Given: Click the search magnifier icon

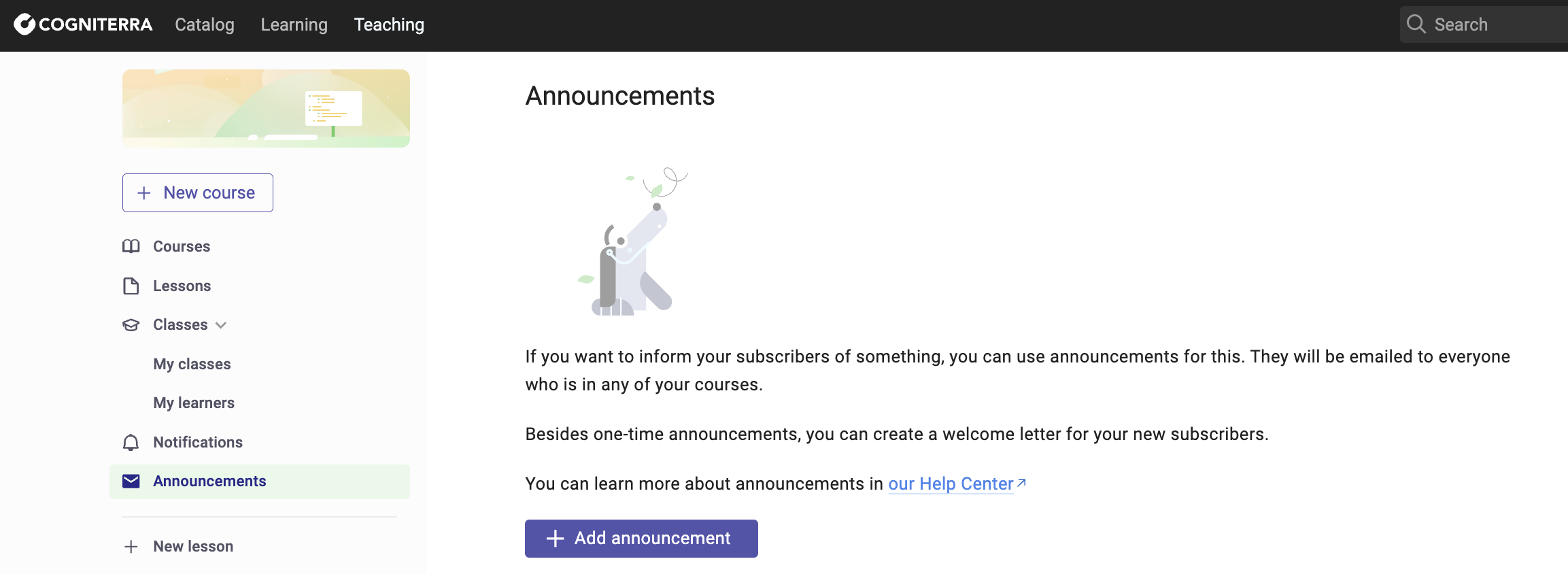Looking at the screenshot, I should 1417,24.
